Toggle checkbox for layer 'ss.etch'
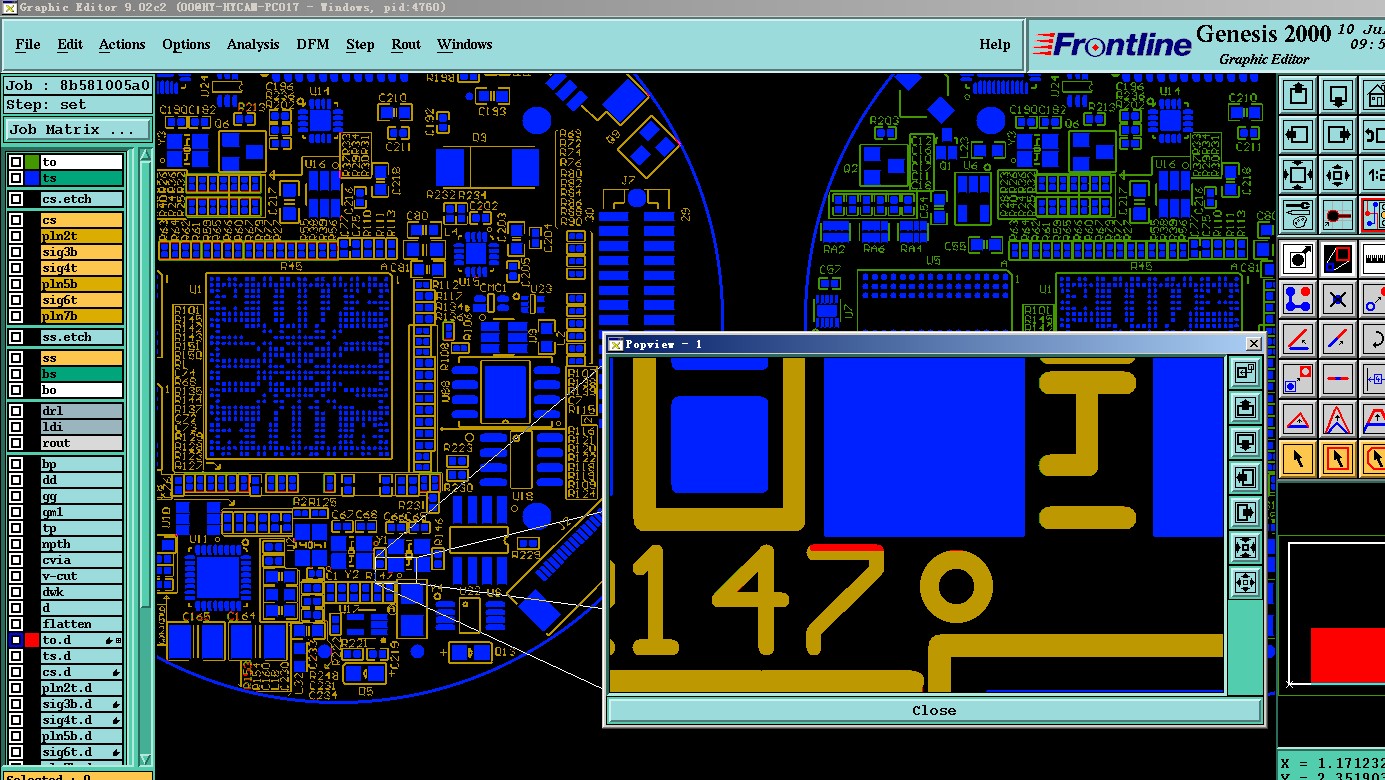This screenshot has height=780, width=1385. [16, 337]
